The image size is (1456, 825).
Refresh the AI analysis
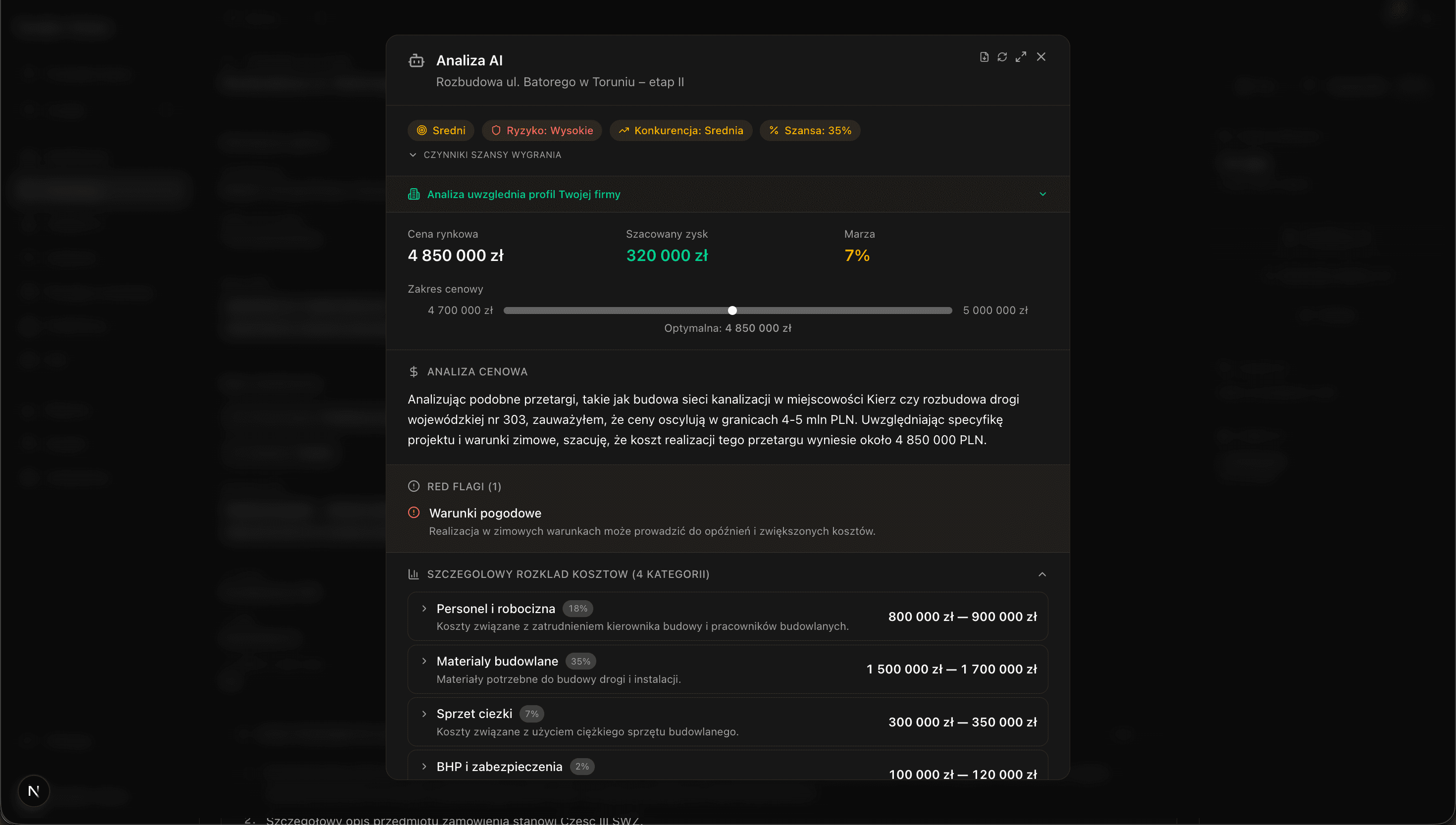coord(1002,56)
